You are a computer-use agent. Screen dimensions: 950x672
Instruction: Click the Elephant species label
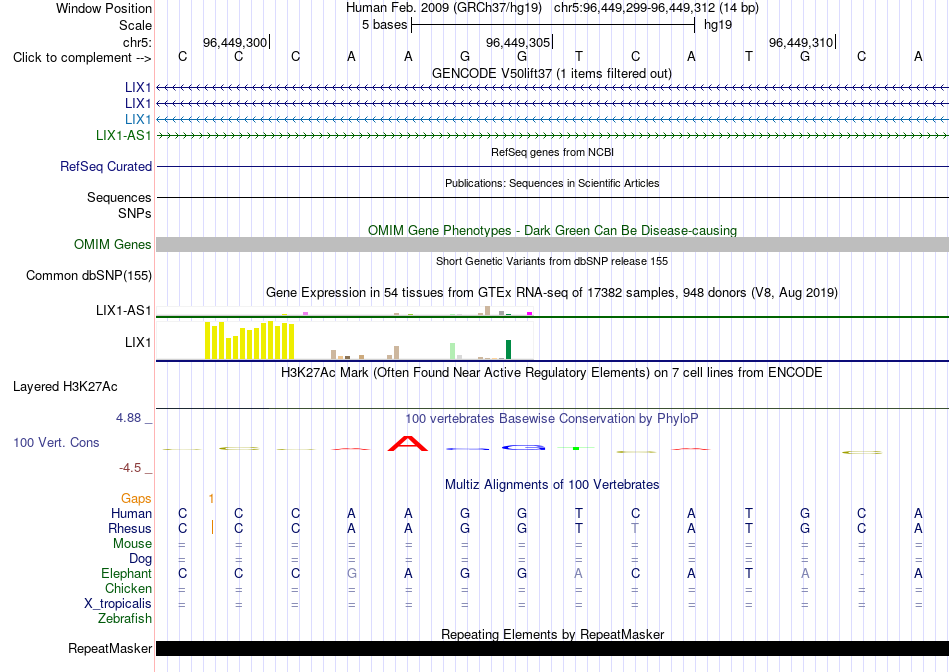pyautogui.click(x=126, y=573)
